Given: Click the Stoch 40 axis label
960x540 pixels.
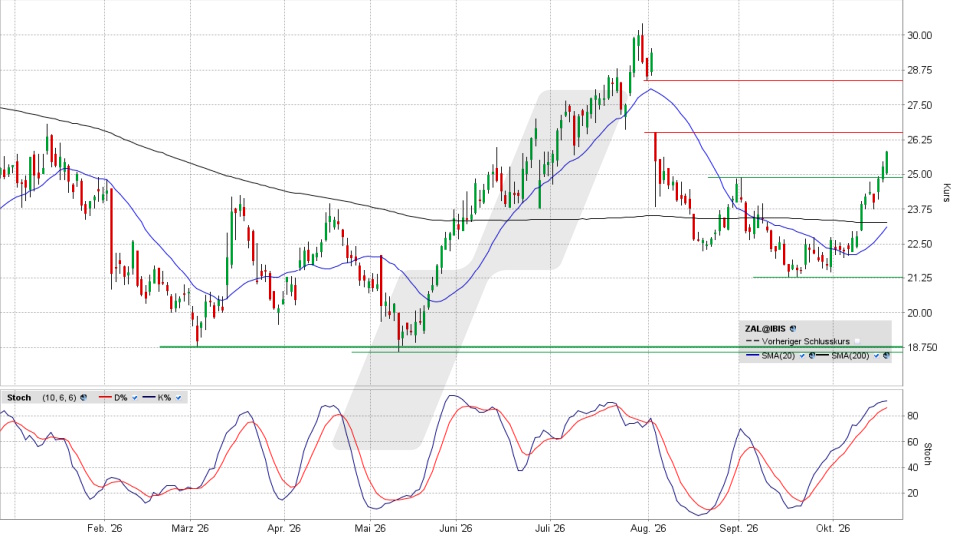Looking at the screenshot, I should click(x=912, y=468).
